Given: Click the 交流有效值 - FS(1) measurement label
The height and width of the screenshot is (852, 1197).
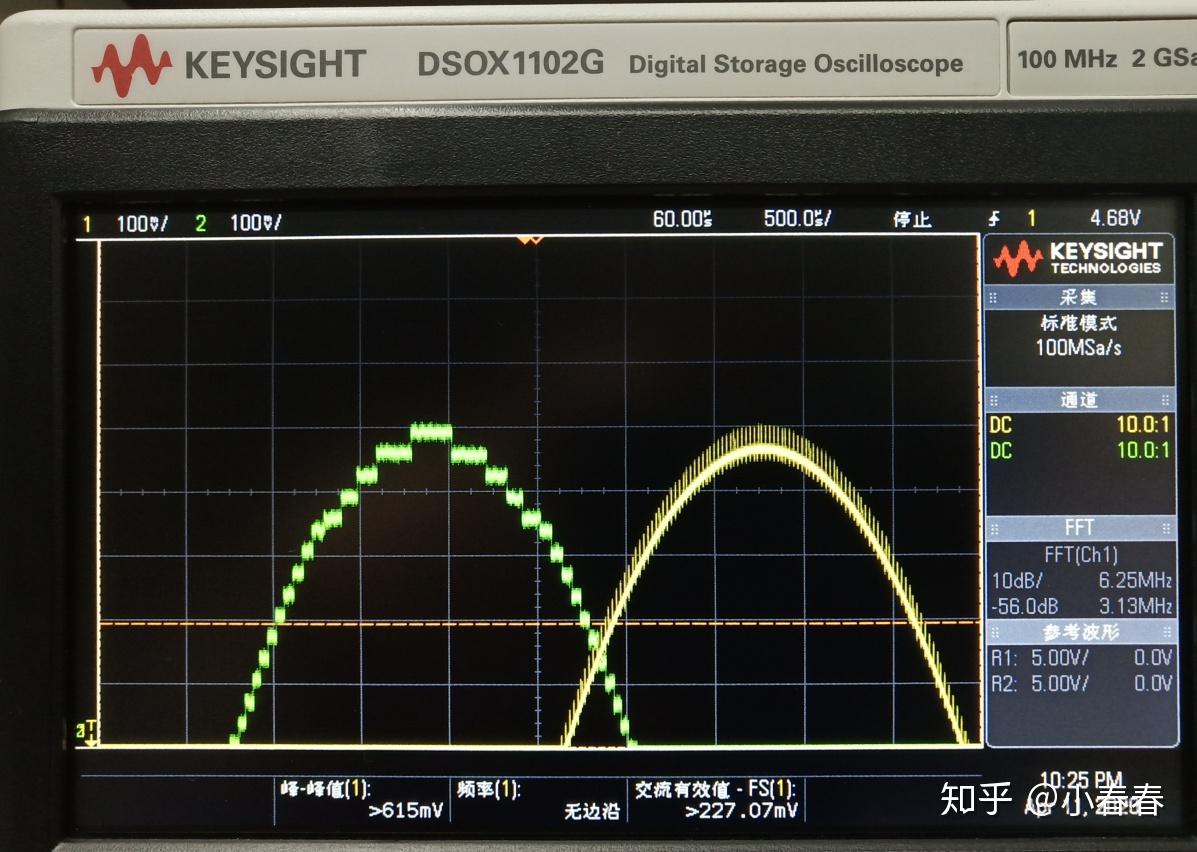Looking at the screenshot, I should (715, 789).
